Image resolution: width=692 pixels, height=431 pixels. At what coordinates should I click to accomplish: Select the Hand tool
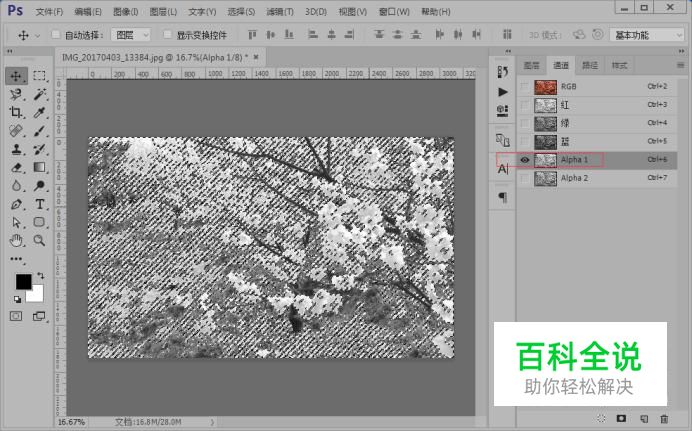click(x=16, y=240)
